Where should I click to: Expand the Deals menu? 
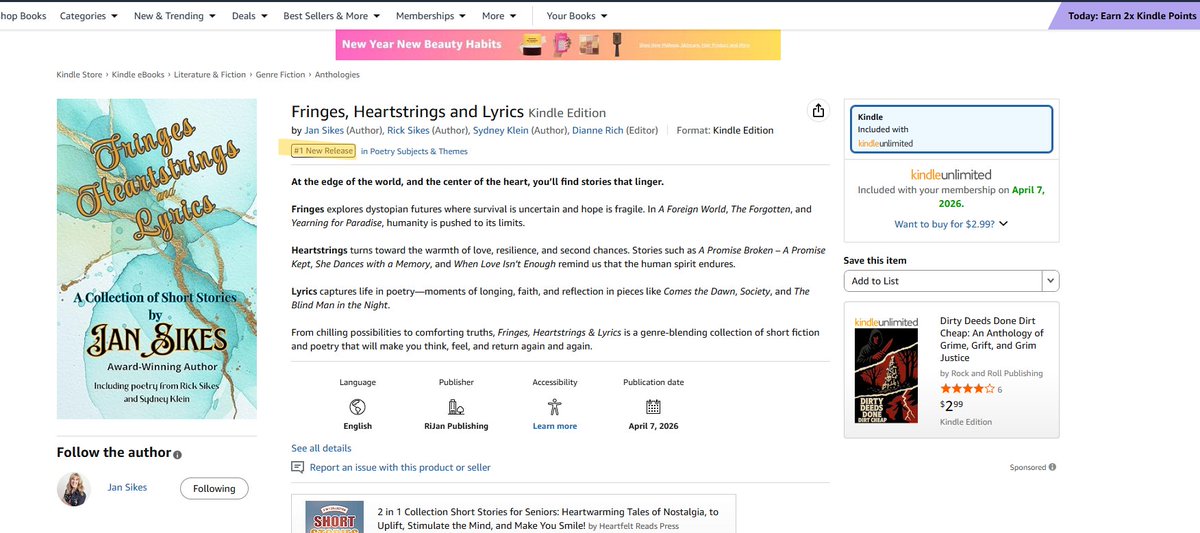(249, 16)
